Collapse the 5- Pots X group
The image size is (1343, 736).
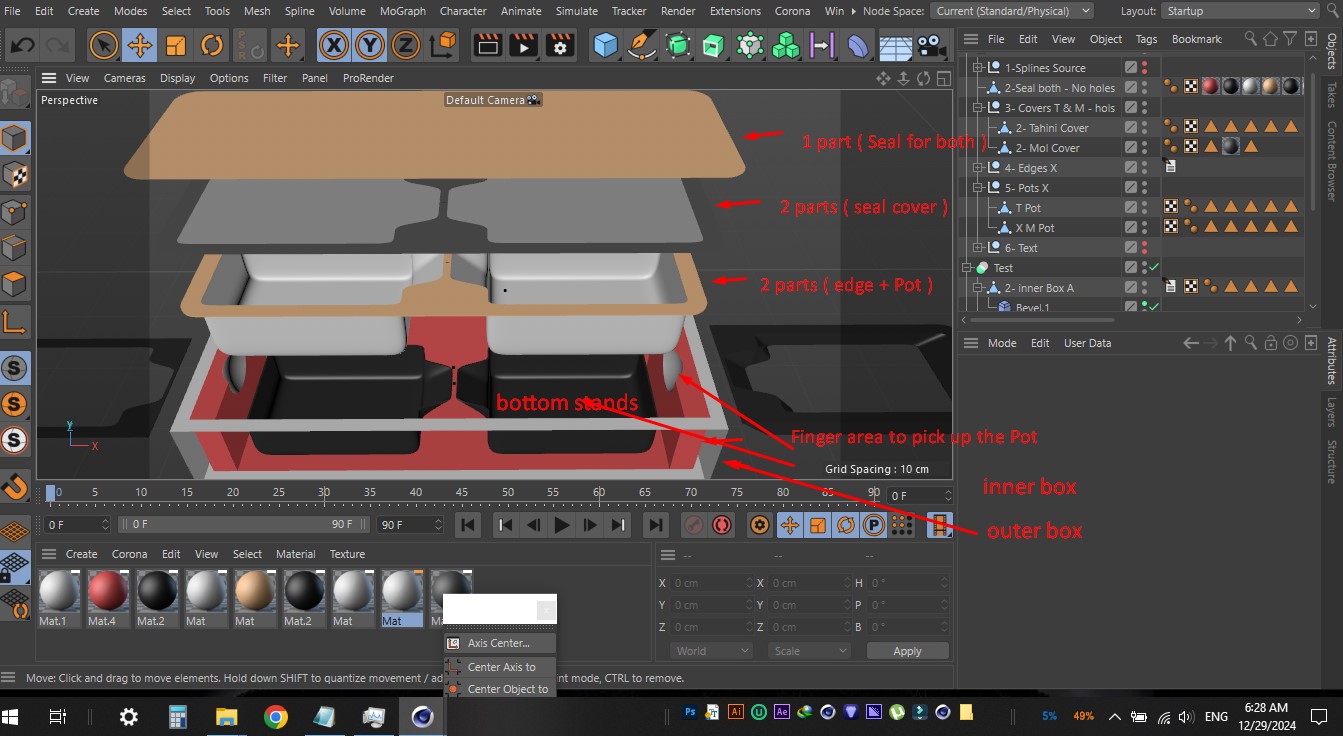click(979, 188)
